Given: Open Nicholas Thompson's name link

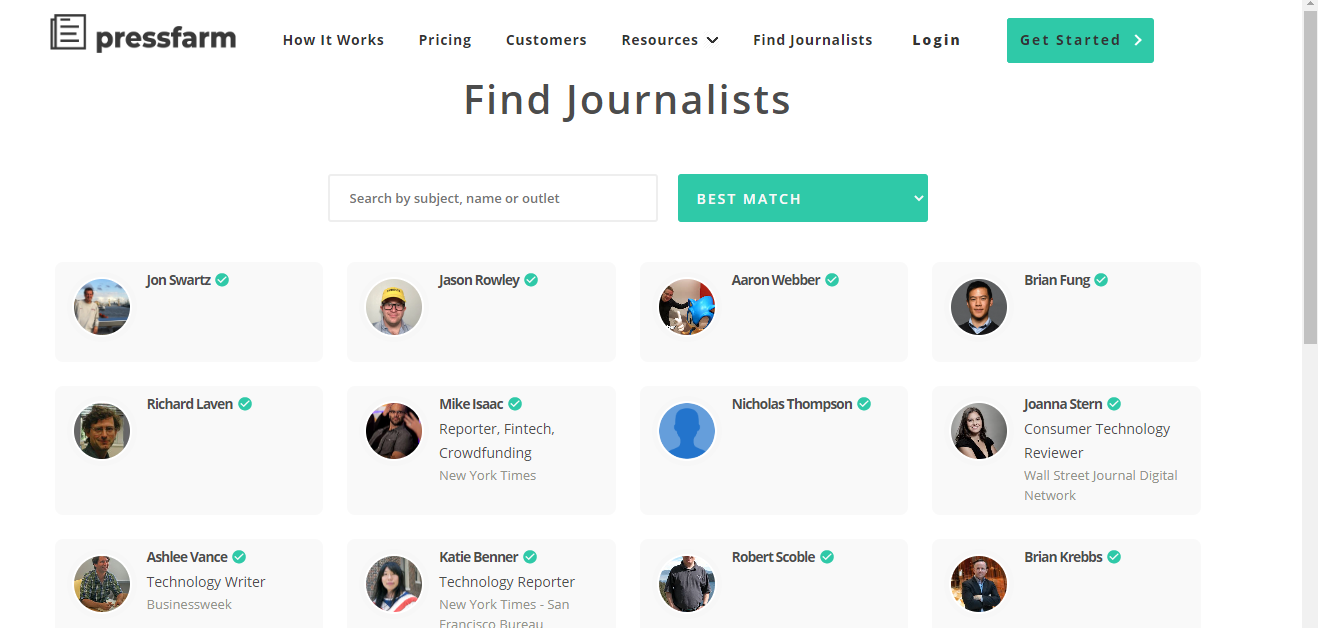Looking at the screenshot, I should pos(792,404).
